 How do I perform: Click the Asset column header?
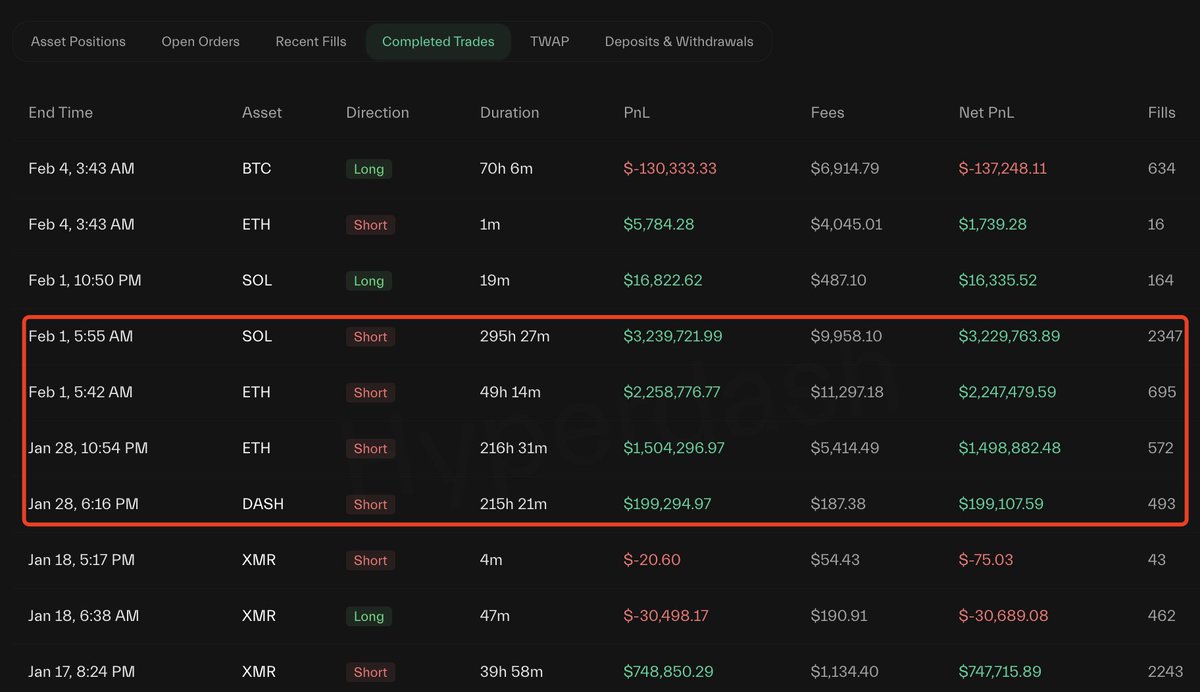(x=262, y=113)
